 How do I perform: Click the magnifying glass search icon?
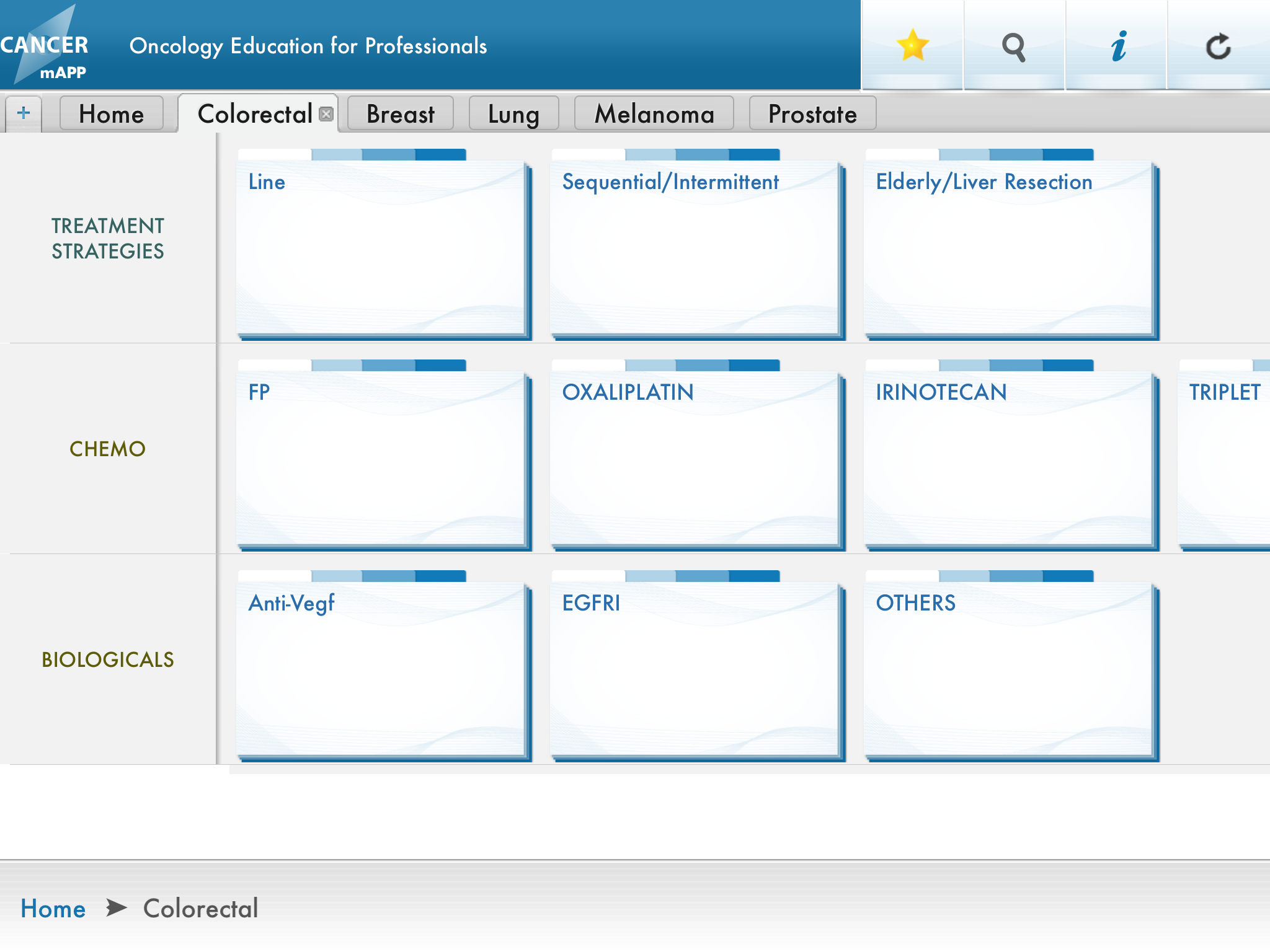click(x=1014, y=45)
